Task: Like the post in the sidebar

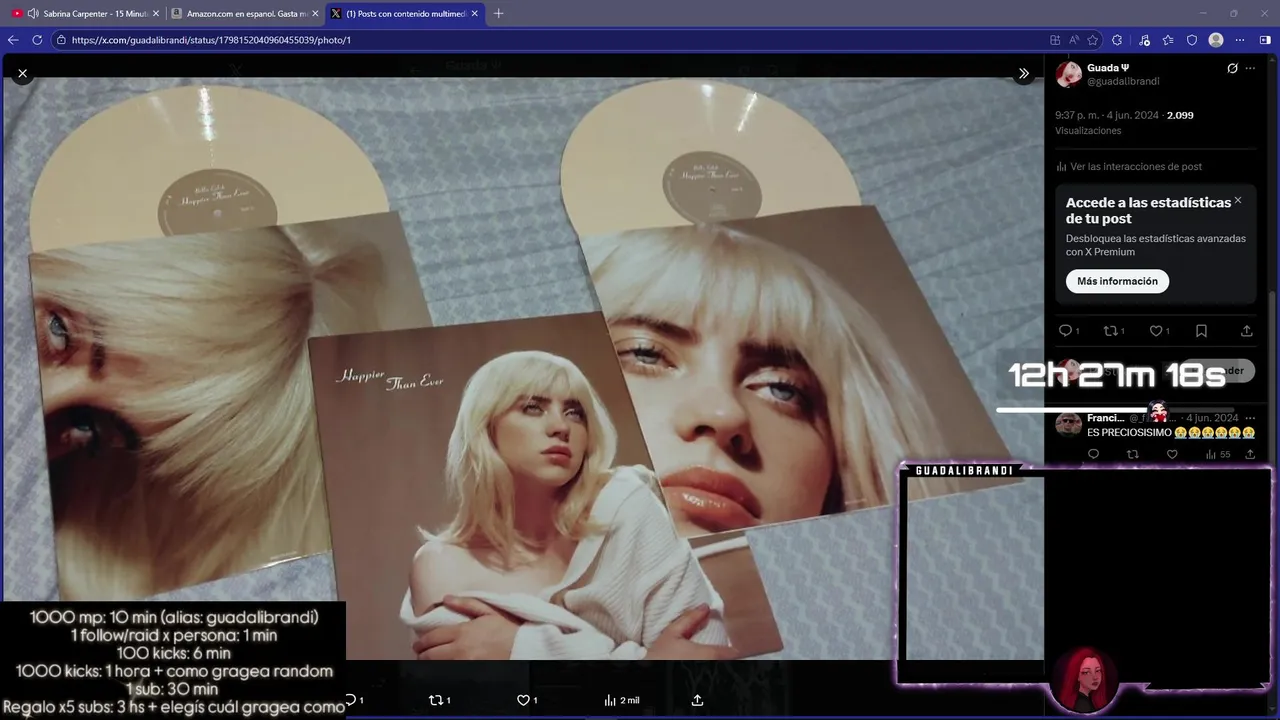Action: click(1156, 331)
